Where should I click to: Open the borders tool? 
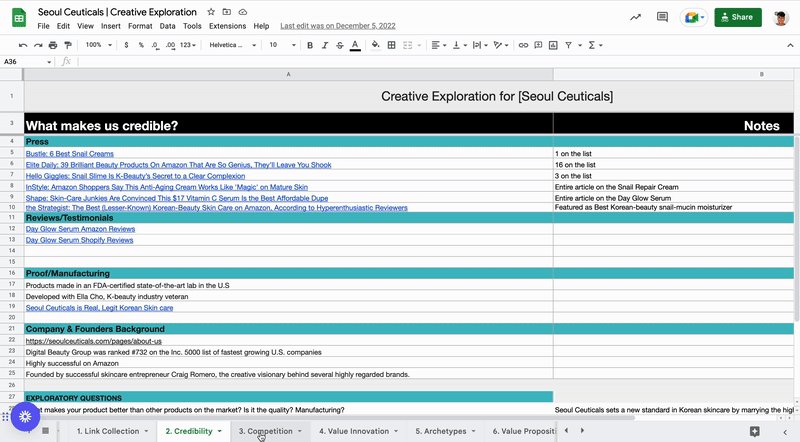pos(391,45)
